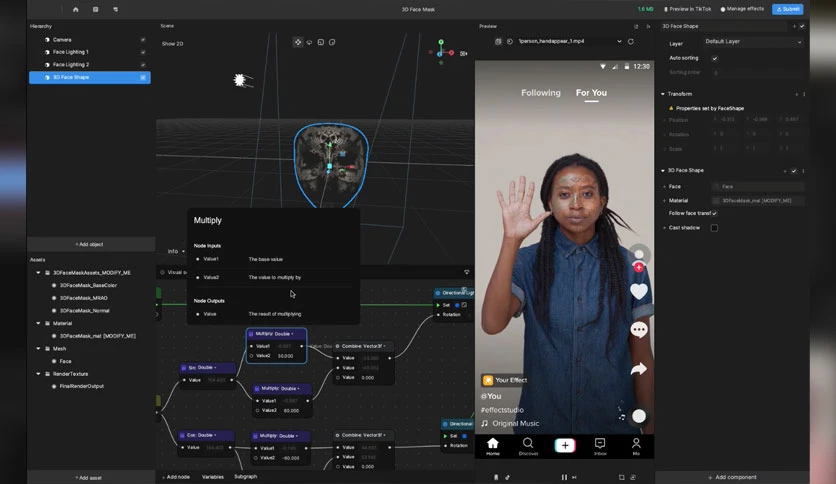Toggle visibility of Face Lighting 1
Screen dimensions: 836x484
(143, 52)
